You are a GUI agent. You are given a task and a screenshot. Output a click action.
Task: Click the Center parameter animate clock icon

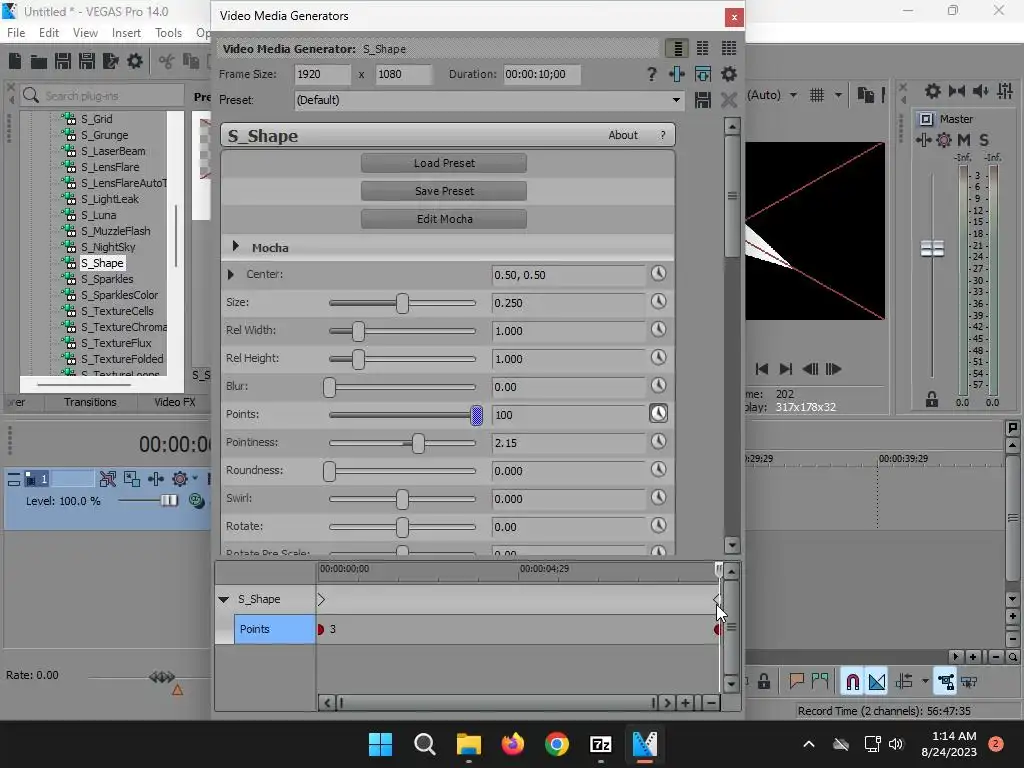658,274
